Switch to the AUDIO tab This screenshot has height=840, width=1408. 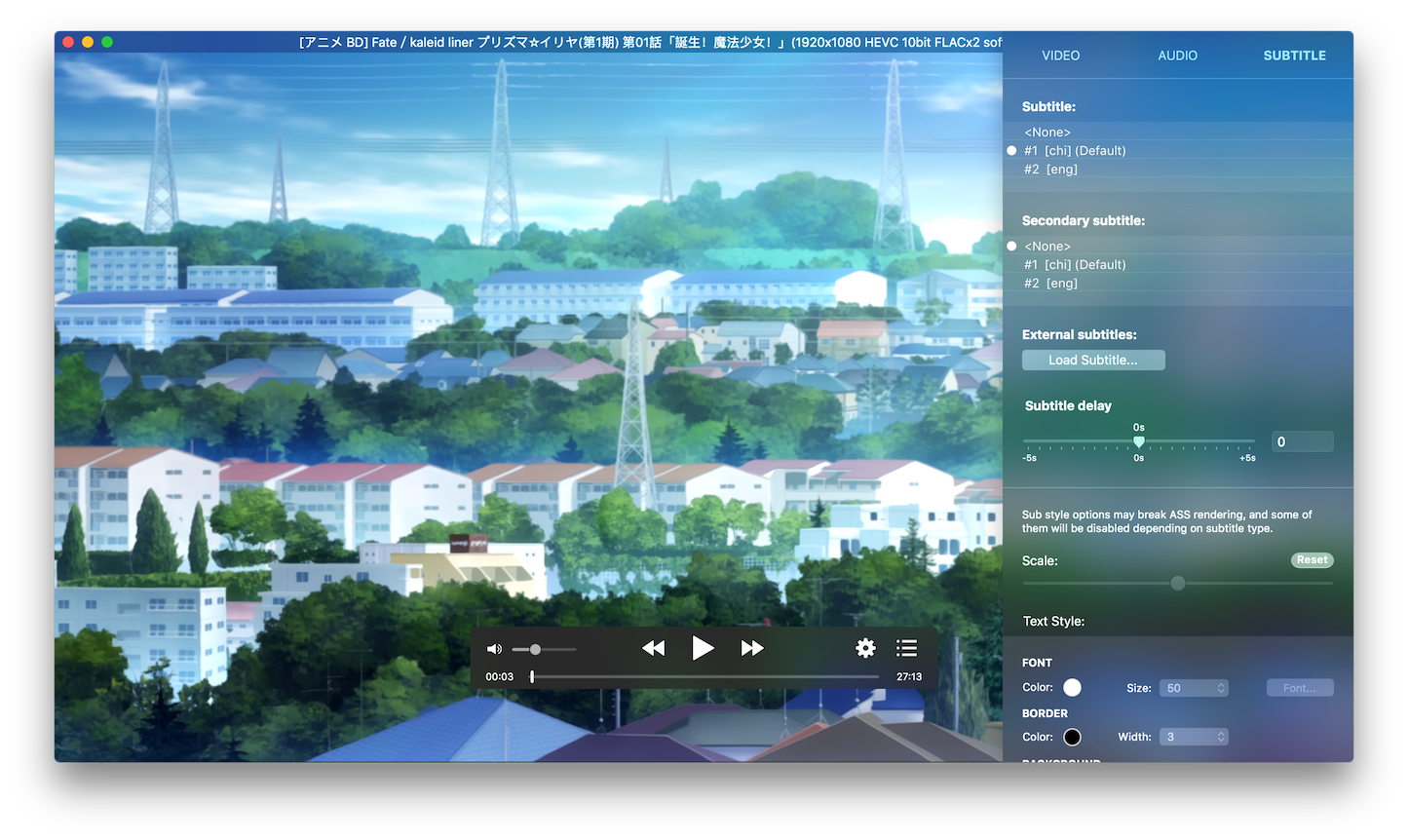(1177, 56)
